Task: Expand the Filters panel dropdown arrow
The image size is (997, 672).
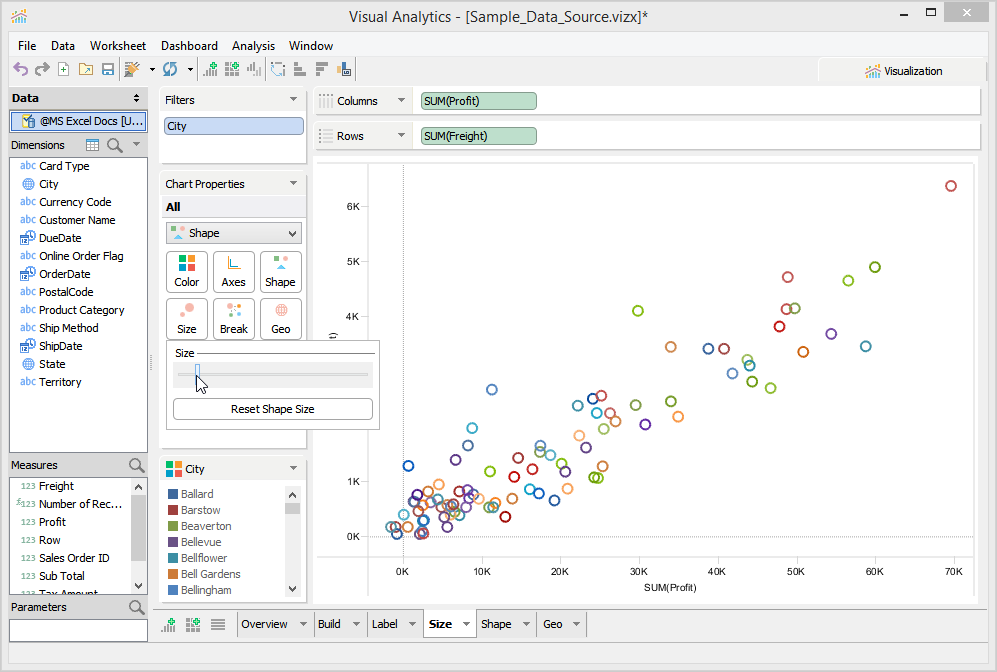Action: tap(293, 100)
